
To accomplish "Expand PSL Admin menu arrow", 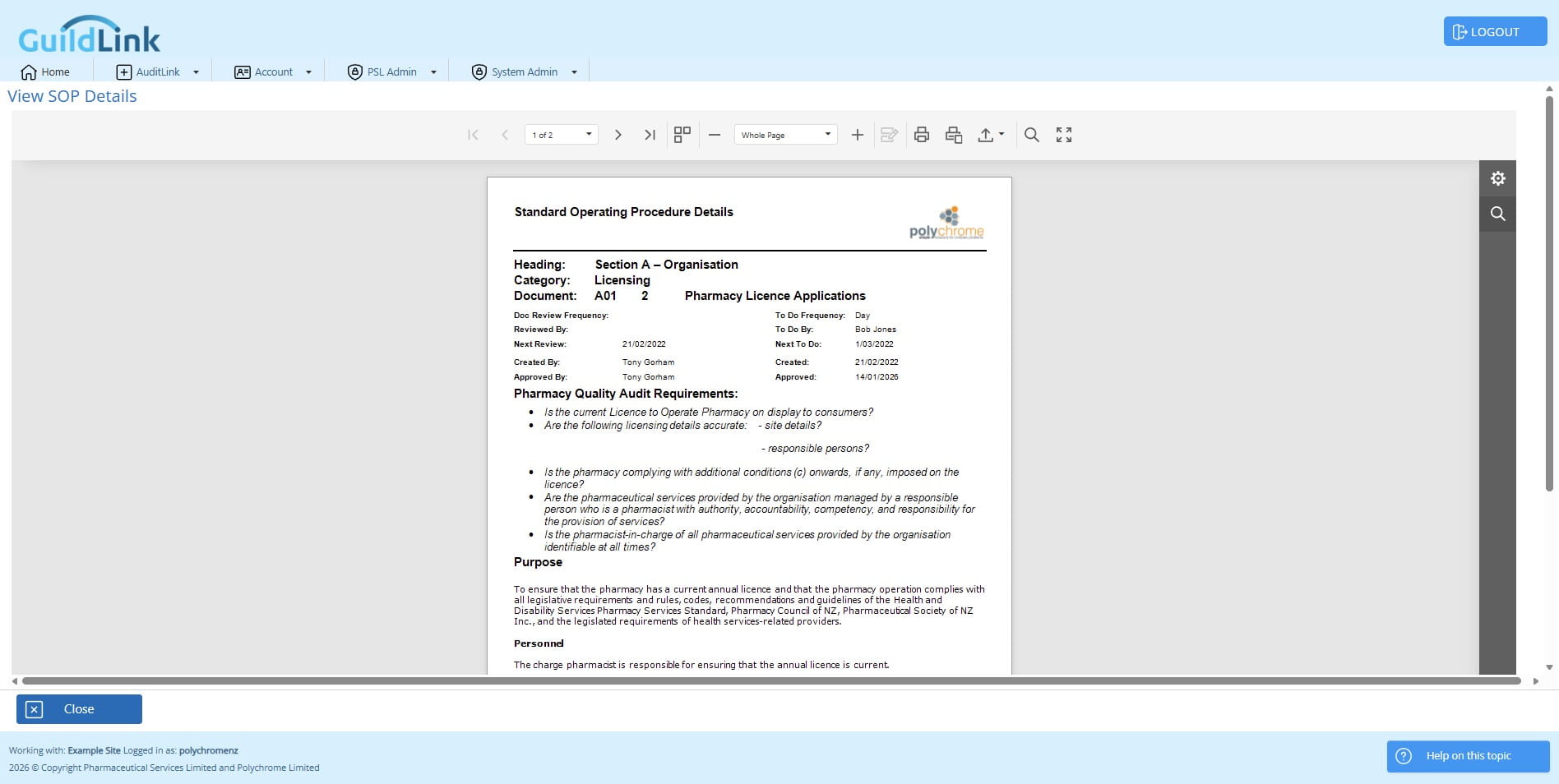I will point(433,72).
